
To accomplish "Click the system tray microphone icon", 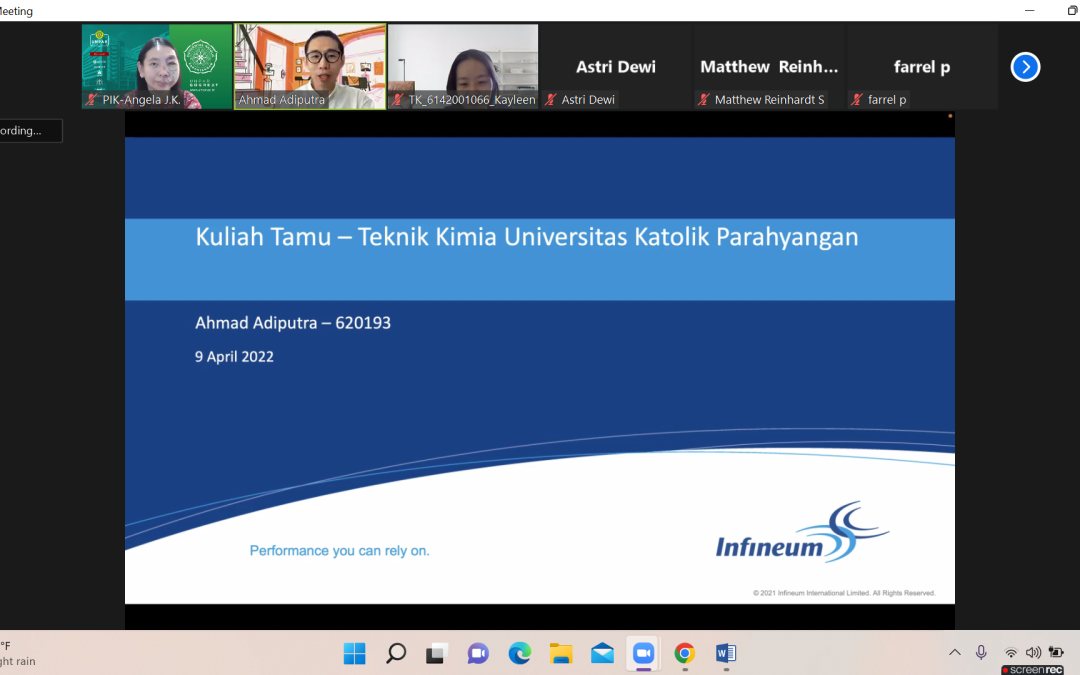I will [x=981, y=652].
